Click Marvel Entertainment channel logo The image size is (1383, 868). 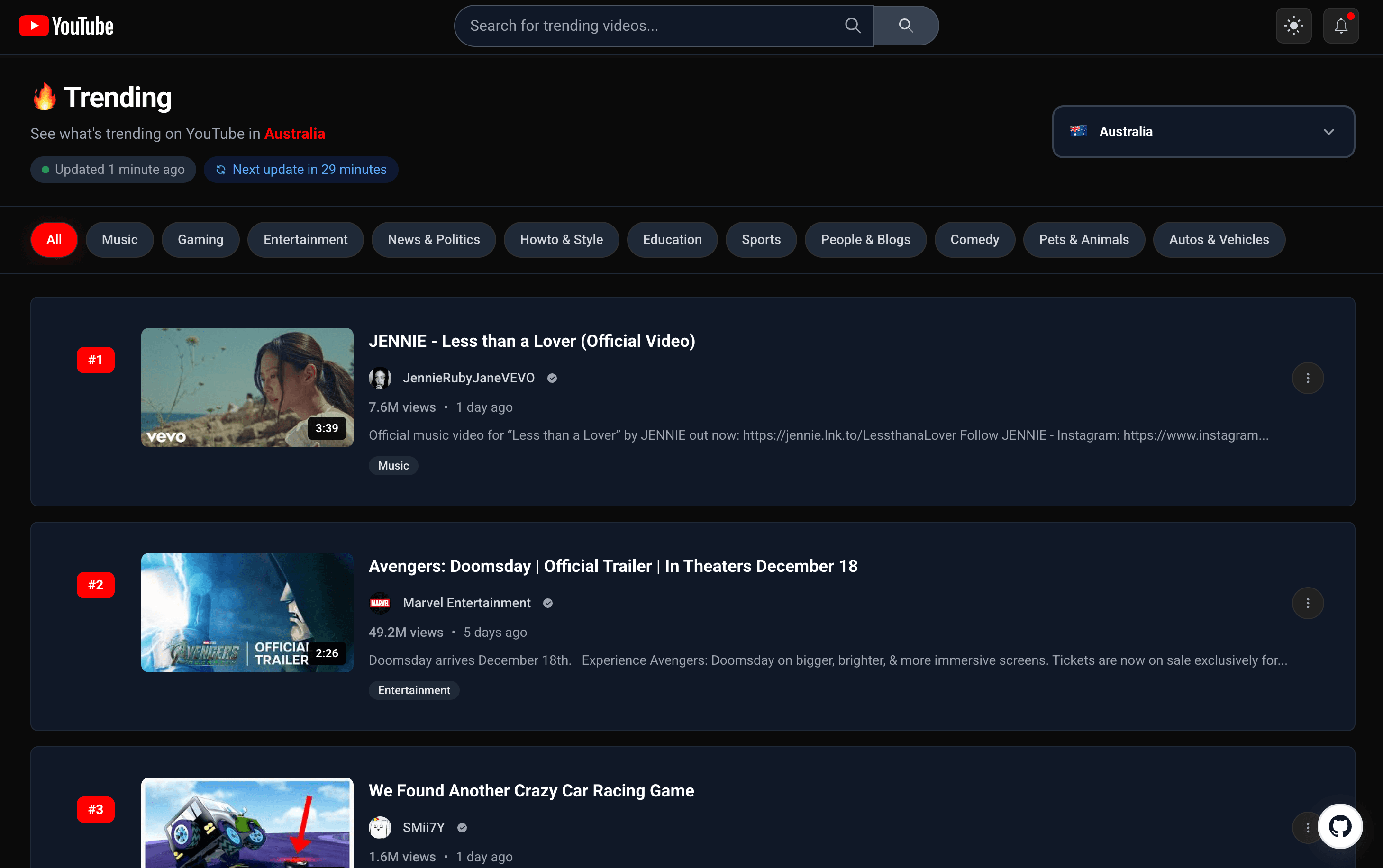click(x=380, y=603)
